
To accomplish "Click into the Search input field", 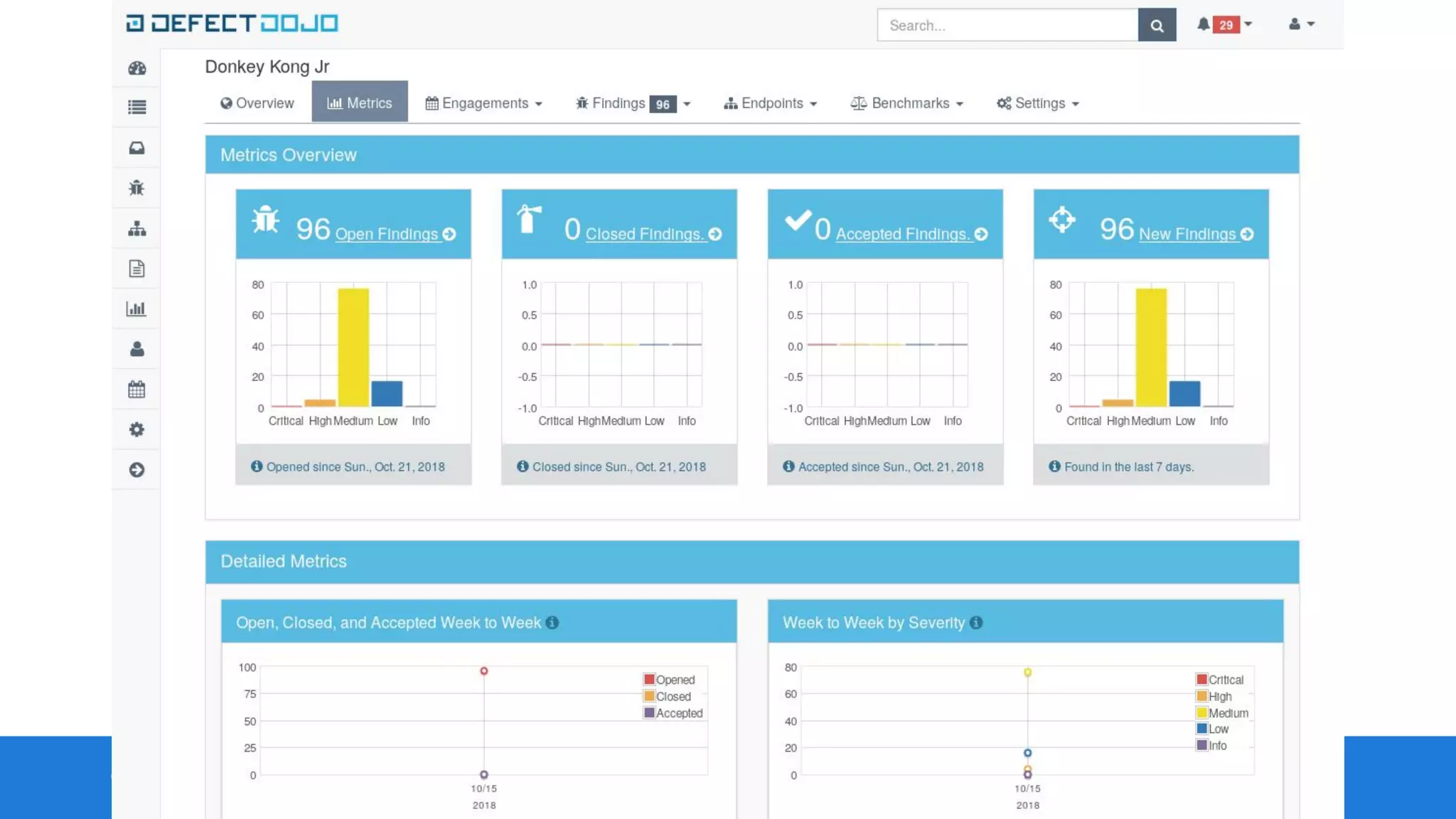I will [x=1007, y=26].
